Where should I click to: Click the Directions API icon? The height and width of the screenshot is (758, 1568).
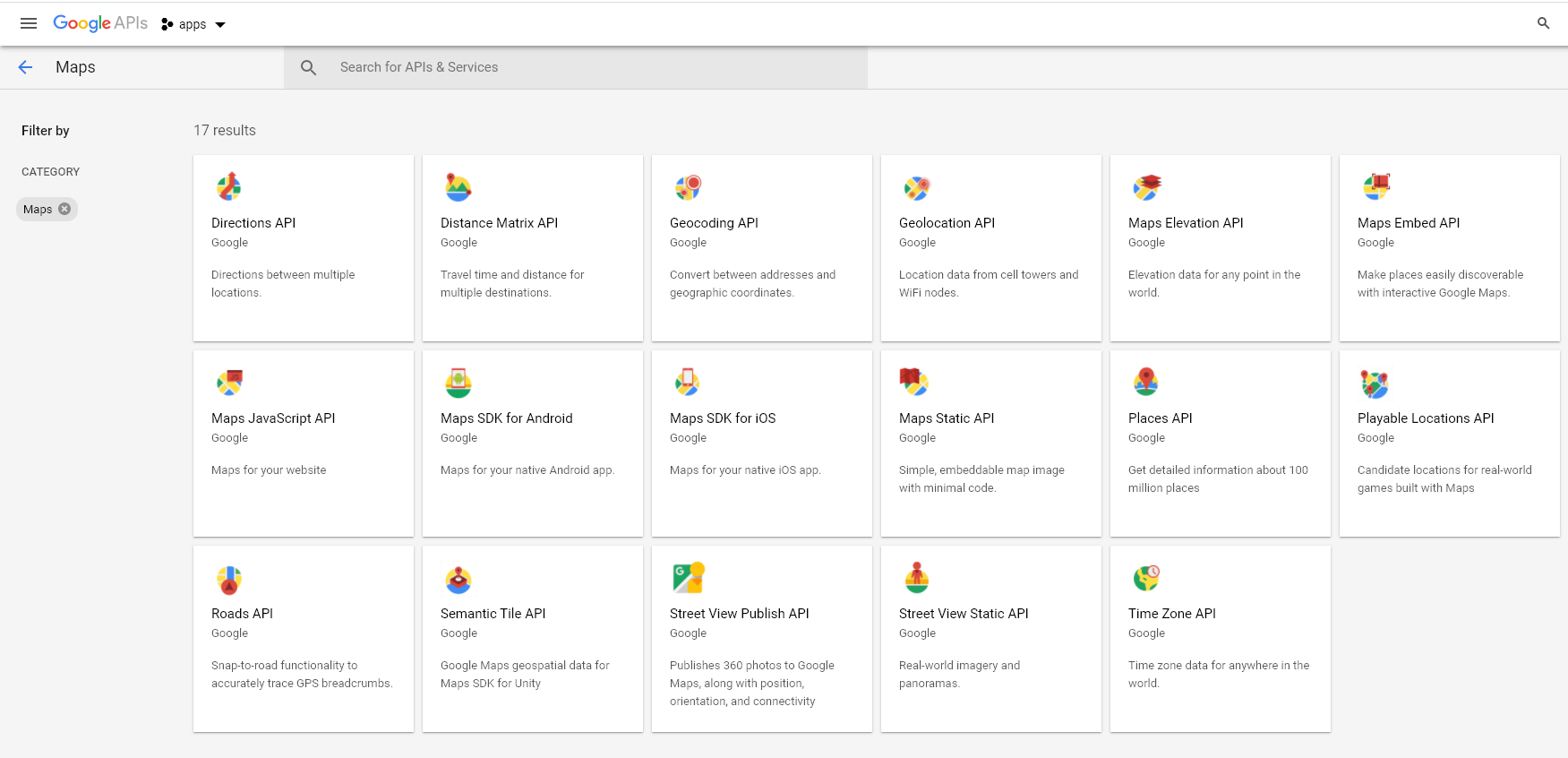pyautogui.click(x=229, y=186)
